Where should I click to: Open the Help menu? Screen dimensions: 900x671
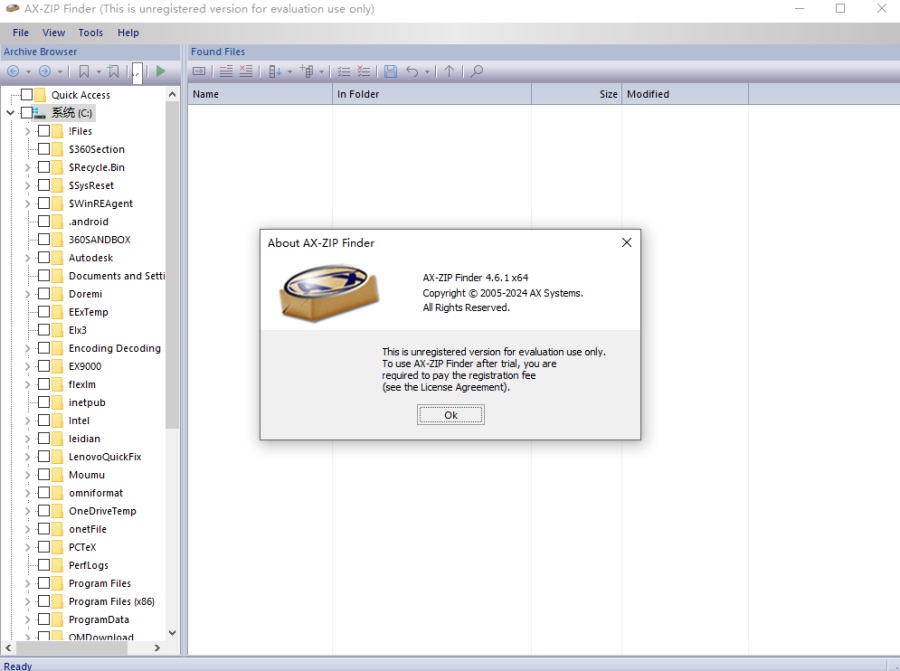click(128, 33)
